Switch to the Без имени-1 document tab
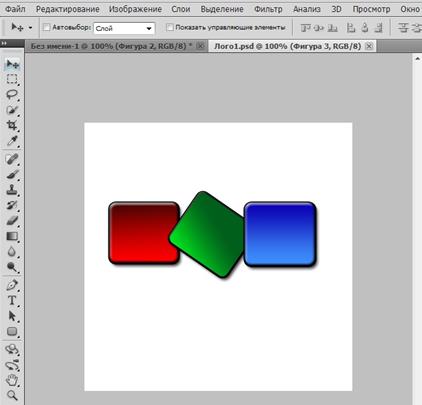The width and height of the screenshot is (422, 405). point(112,46)
